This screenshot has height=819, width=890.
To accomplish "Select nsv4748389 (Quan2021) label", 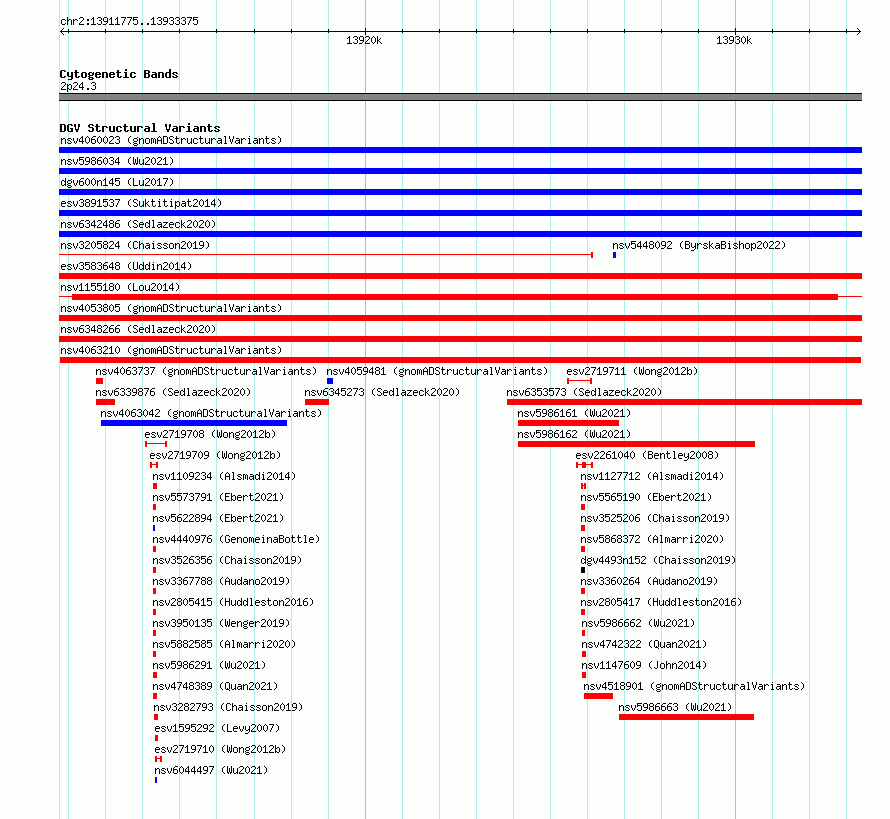I will pos(215,686).
